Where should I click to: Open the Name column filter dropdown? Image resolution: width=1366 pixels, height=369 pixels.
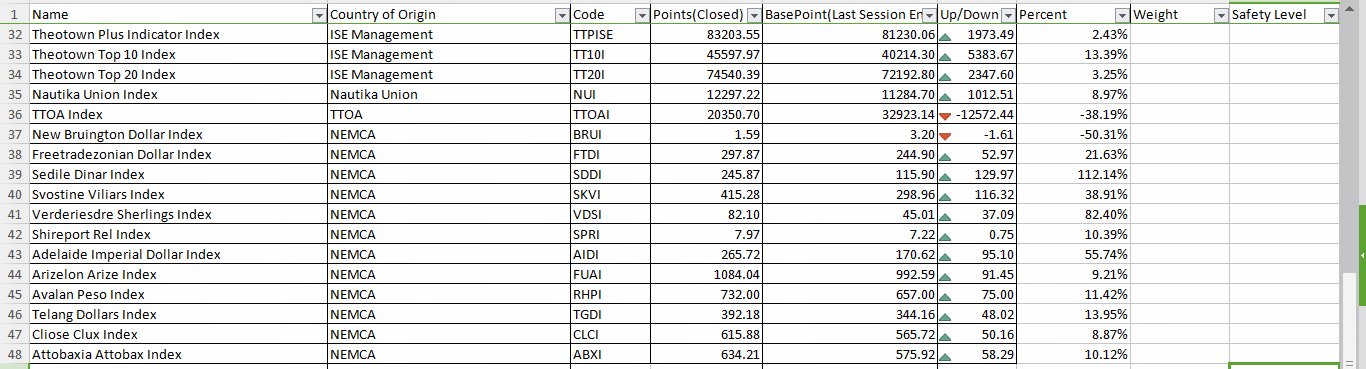pyautogui.click(x=319, y=15)
